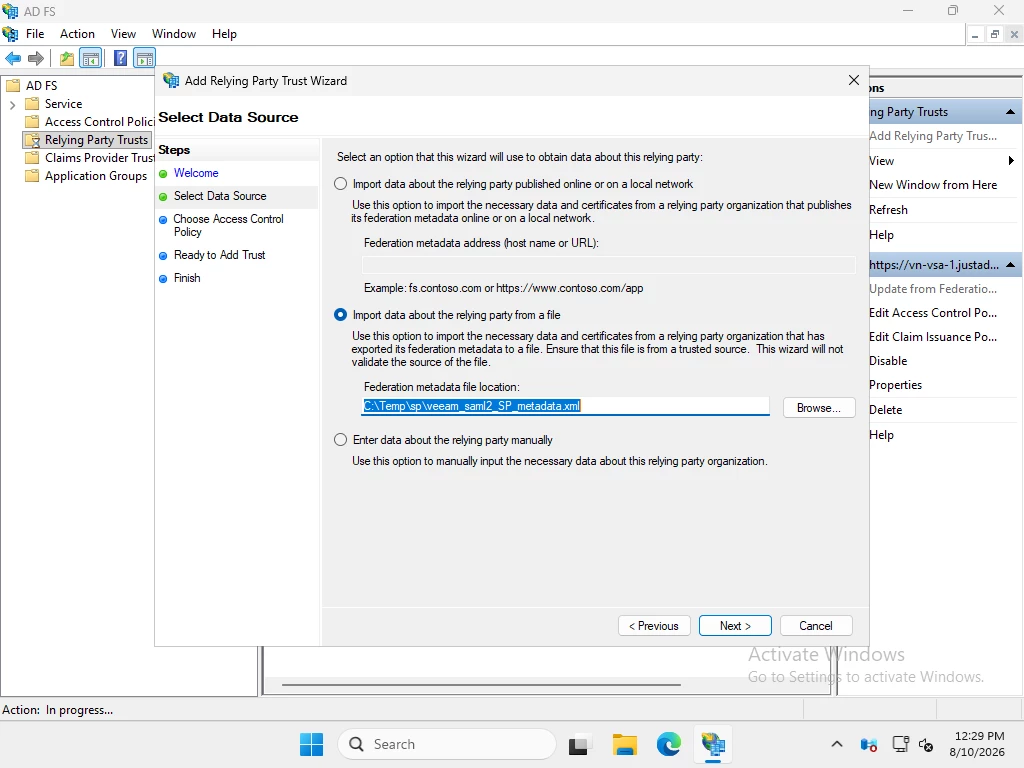Image resolution: width=1024 pixels, height=768 pixels.
Task: Click the Previous button in wizard
Action: [x=654, y=626]
